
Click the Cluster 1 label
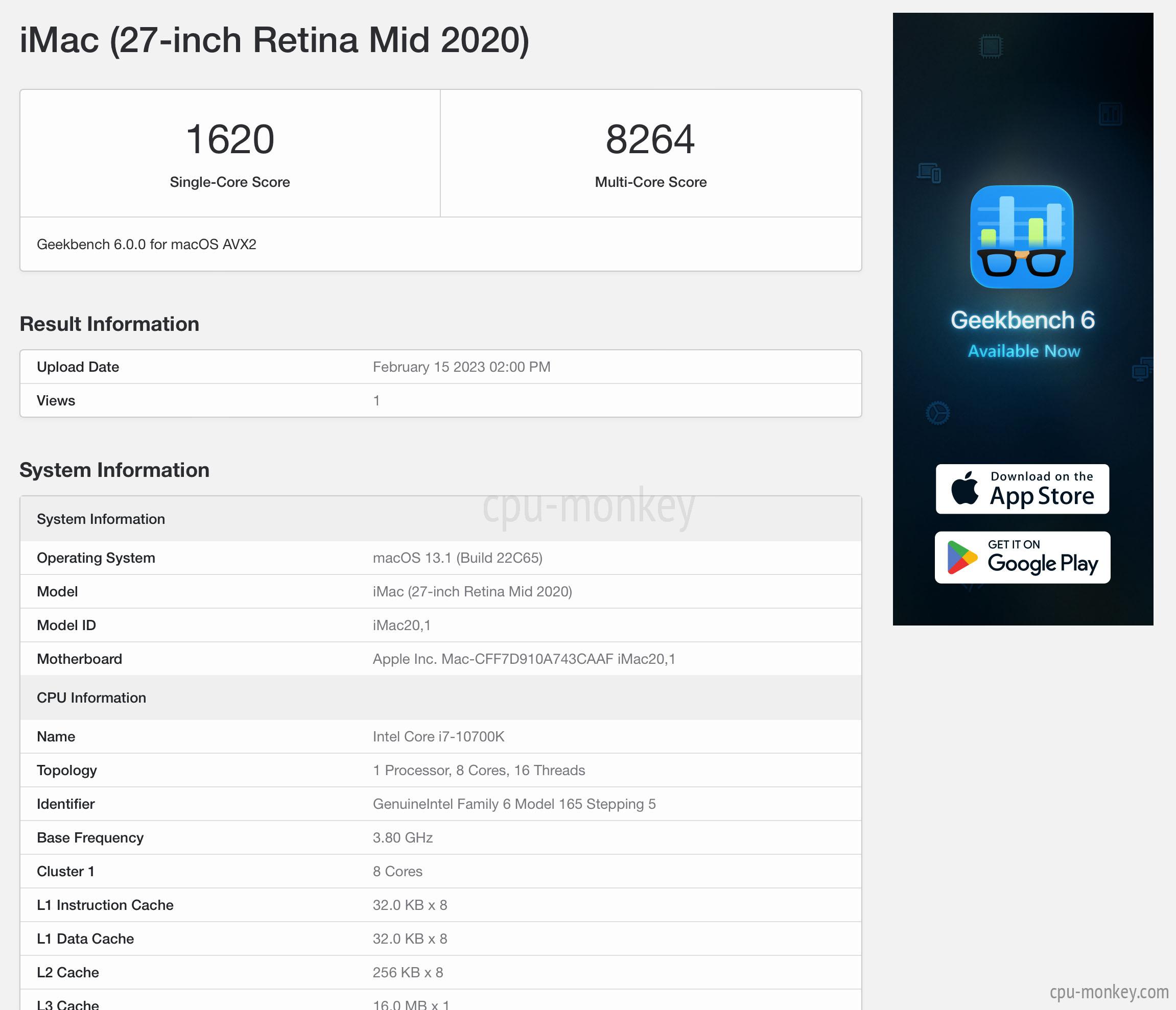(x=65, y=872)
